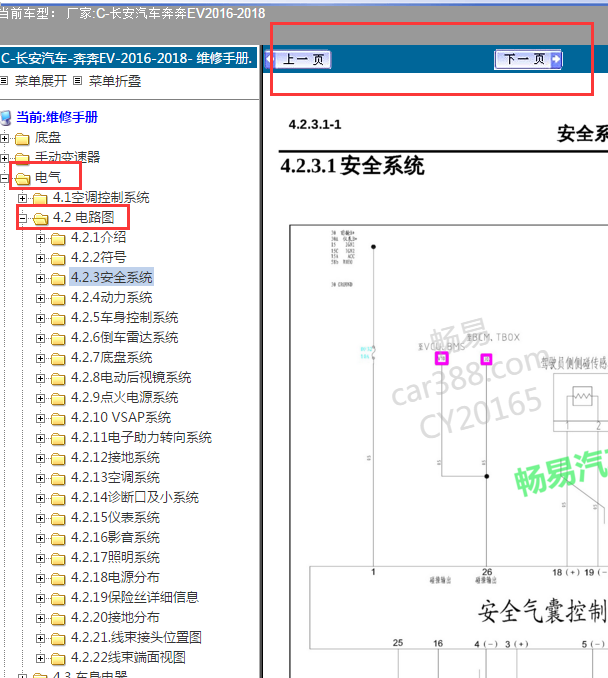This screenshot has height=678, width=608.
Task: Expand the 手动变速器 tree node
Action: click(x=4, y=158)
